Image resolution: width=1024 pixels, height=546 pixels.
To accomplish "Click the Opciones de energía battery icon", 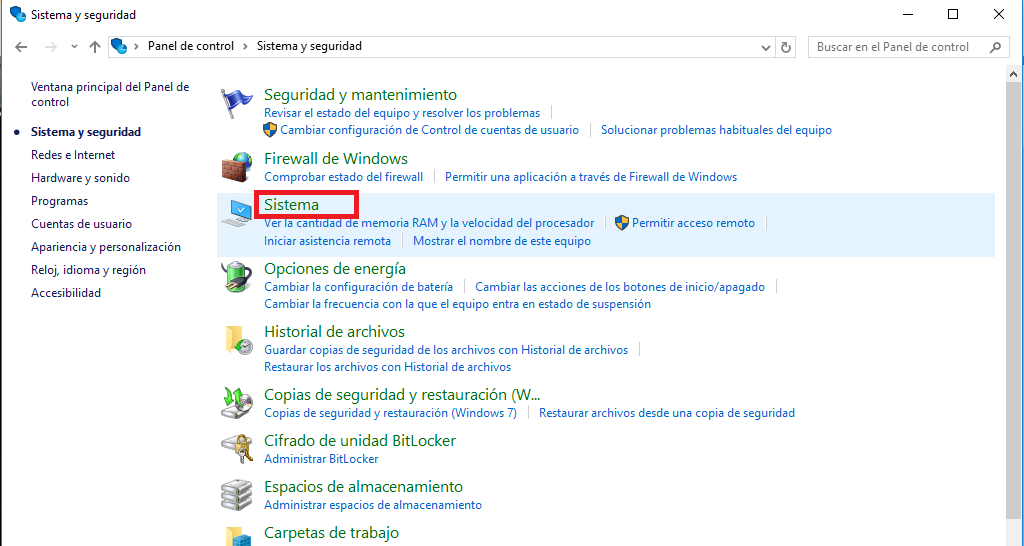I will pyautogui.click(x=236, y=277).
